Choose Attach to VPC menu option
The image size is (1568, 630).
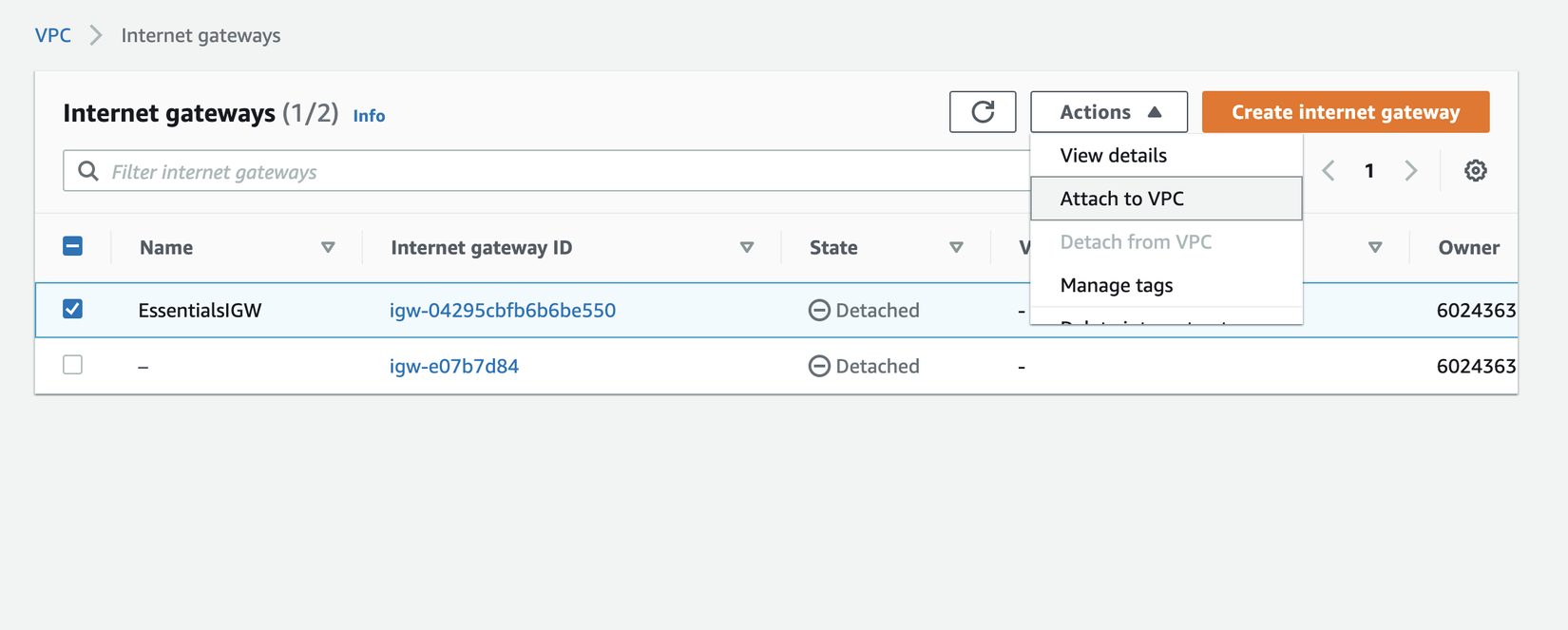click(x=1122, y=199)
